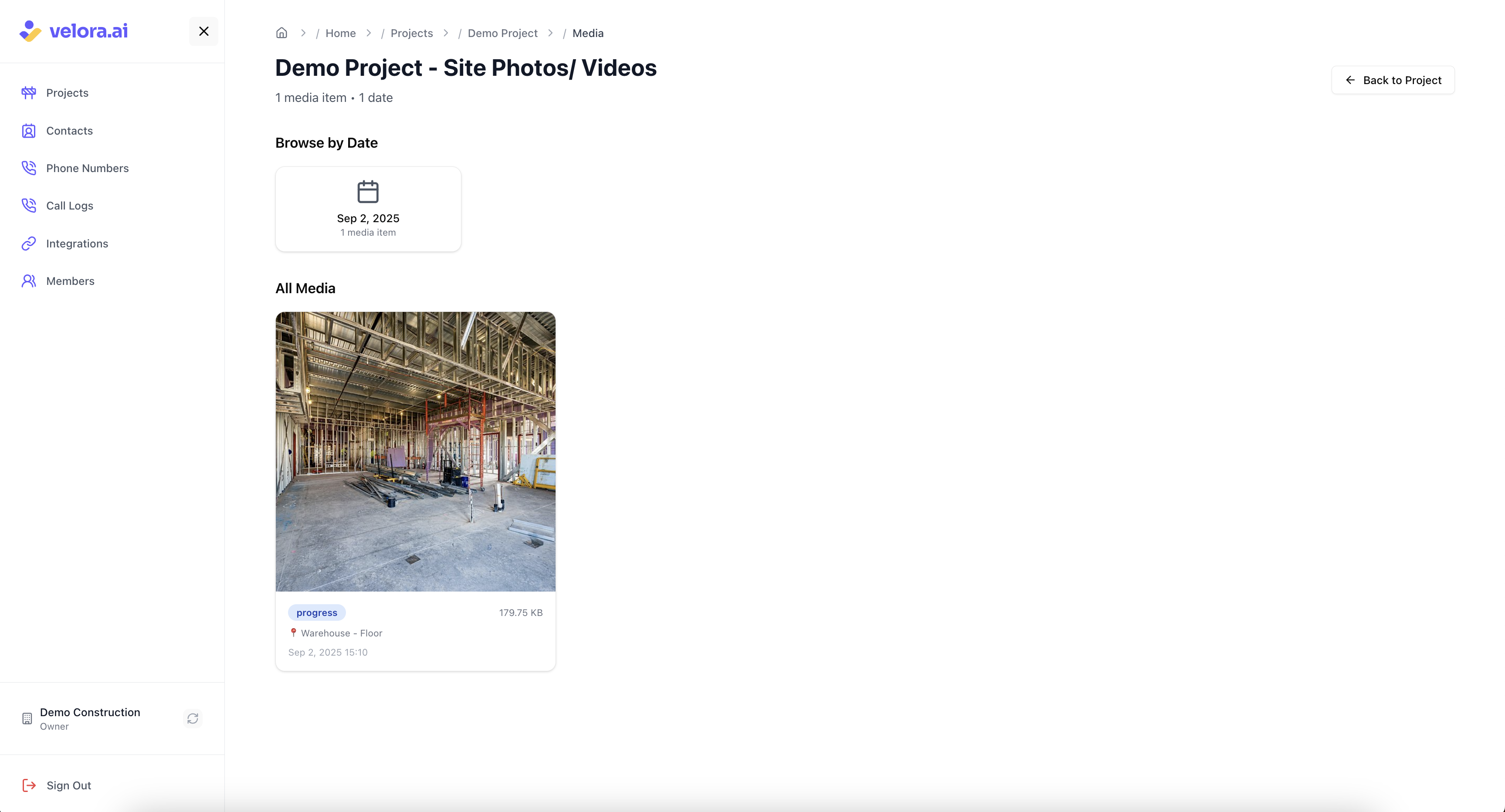Viewport: 1505px width, 812px height.
Task: Go to Demo Project breadcrumb link
Action: [x=502, y=33]
